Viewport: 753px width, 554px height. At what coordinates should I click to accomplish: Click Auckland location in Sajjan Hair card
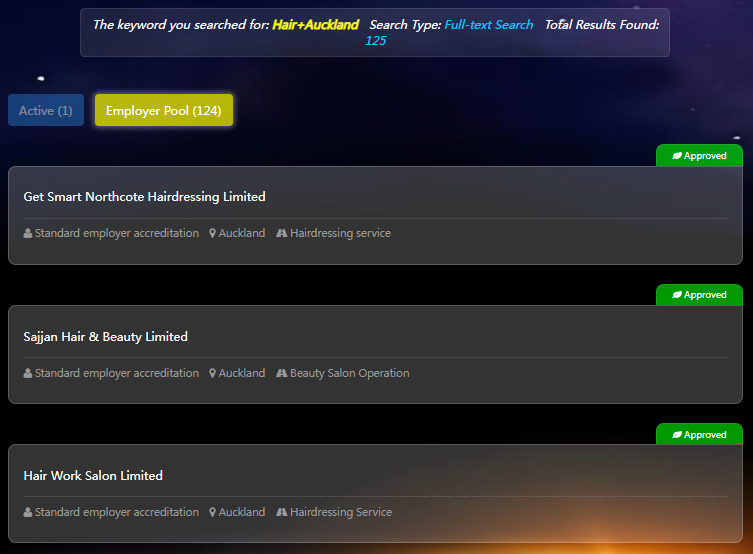[x=242, y=373]
